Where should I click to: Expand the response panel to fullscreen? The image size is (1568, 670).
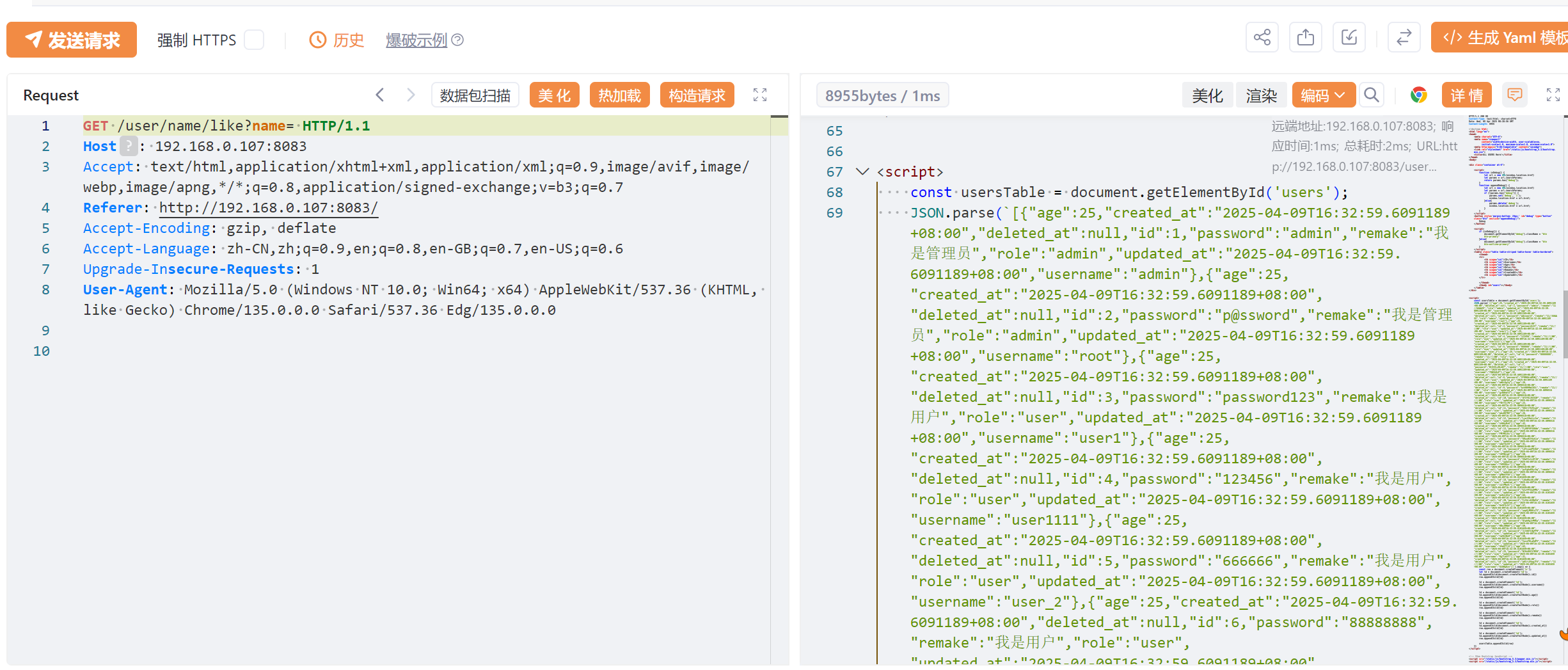pyautogui.click(x=1553, y=95)
